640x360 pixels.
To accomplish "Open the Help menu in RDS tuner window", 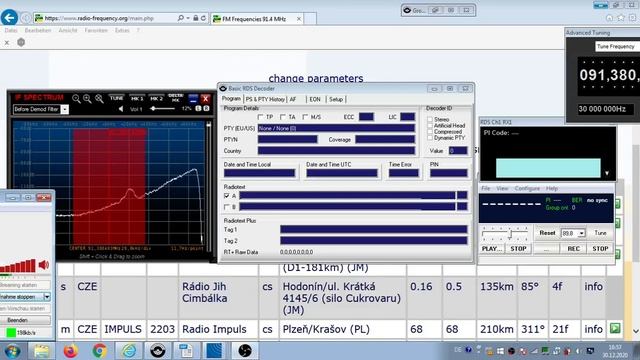I will coord(551,189).
